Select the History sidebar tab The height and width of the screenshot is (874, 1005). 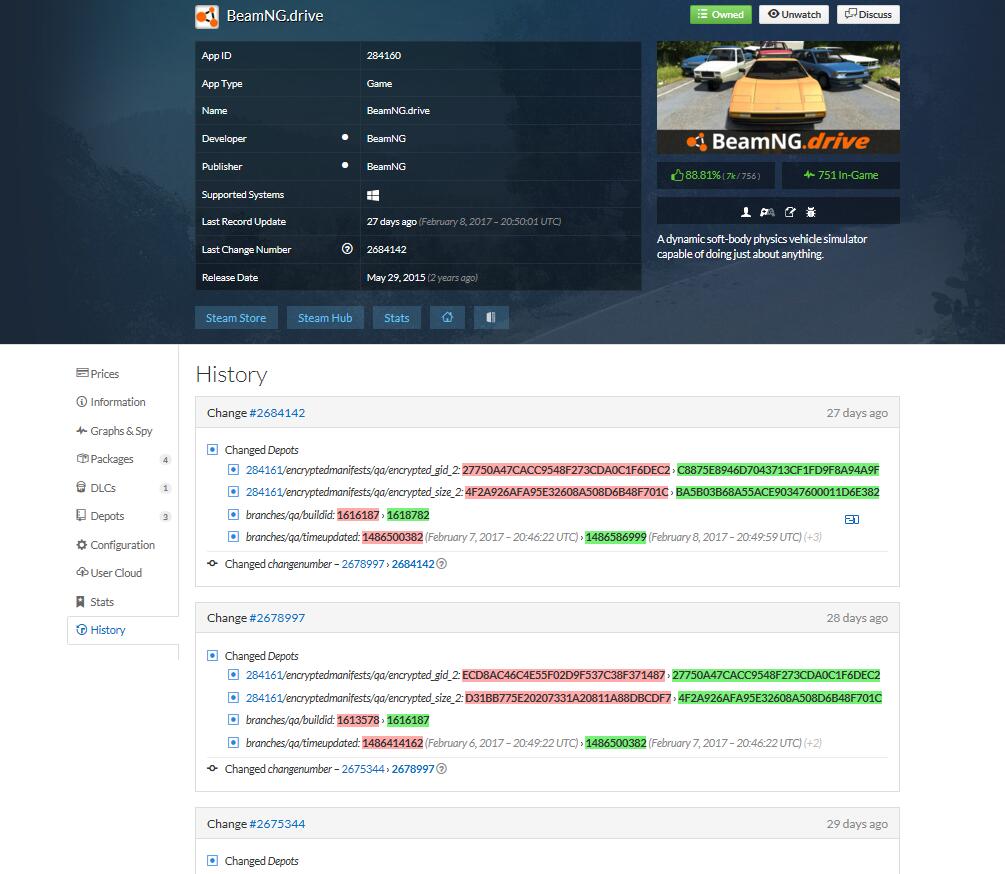[x=122, y=630]
